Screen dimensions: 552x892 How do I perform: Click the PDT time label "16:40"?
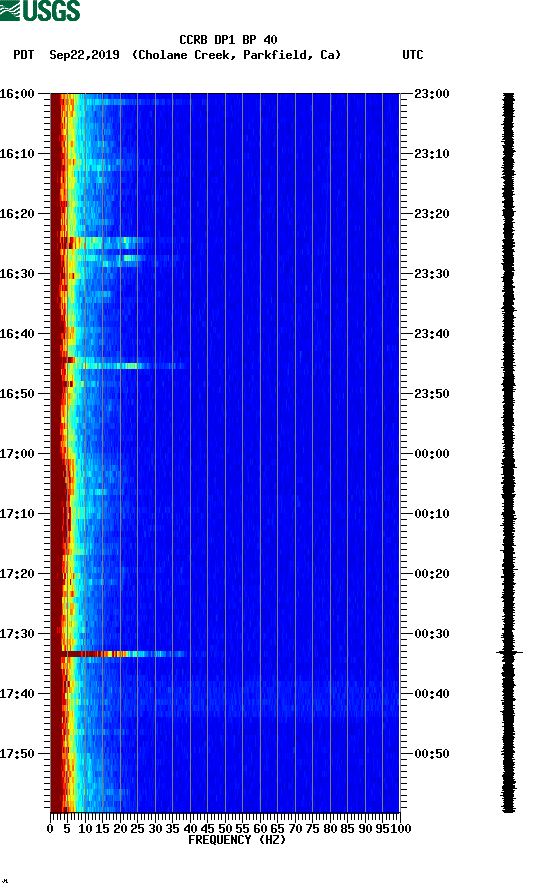(x=17, y=334)
